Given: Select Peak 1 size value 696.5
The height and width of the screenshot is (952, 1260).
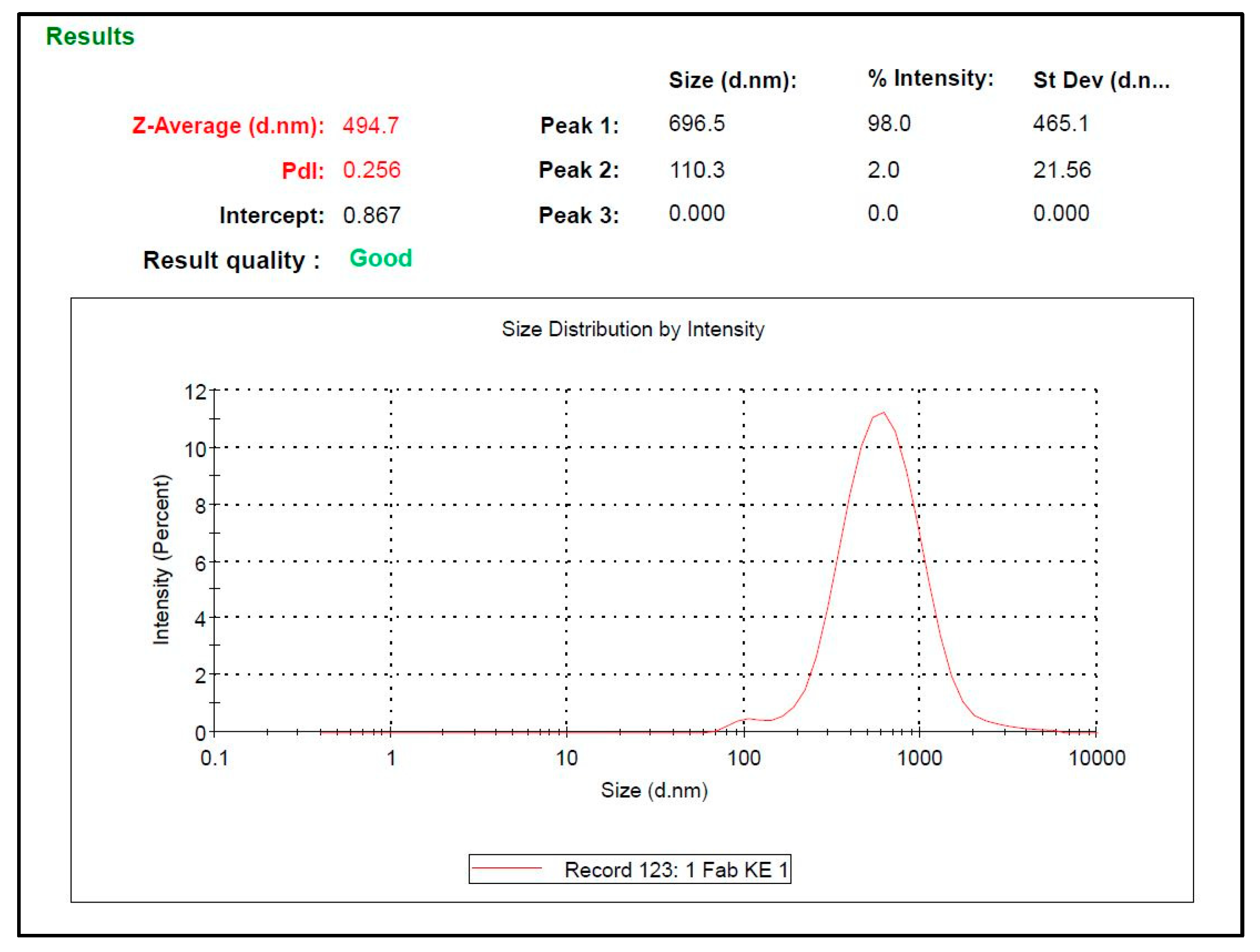Looking at the screenshot, I should pyautogui.click(x=696, y=123).
